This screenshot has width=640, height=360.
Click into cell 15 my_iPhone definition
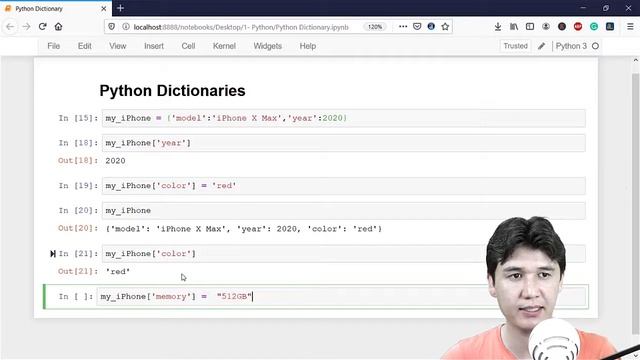point(343,118)
